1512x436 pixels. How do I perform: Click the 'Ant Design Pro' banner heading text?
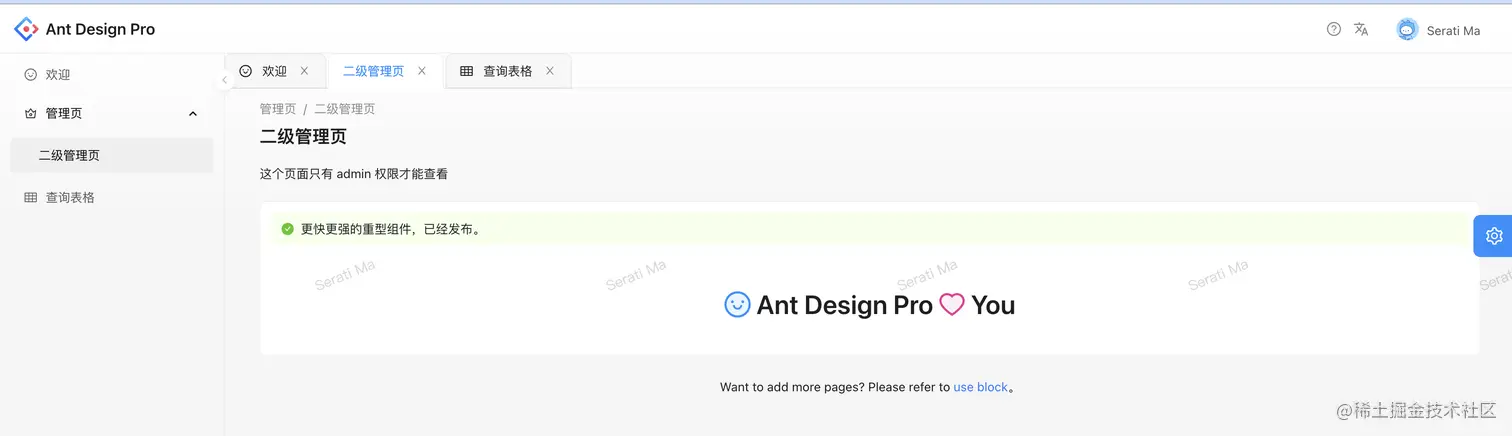coord(845,305)
